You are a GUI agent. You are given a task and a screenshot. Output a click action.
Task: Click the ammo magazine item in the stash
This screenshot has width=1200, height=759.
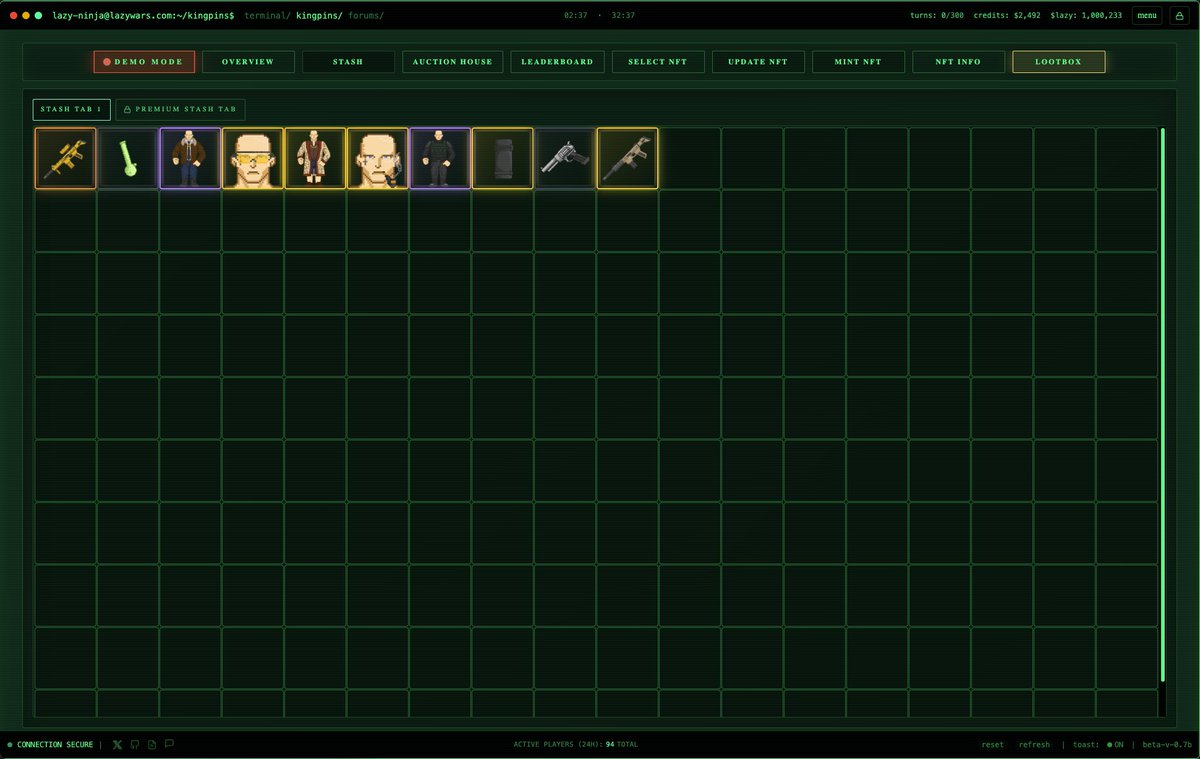(x=502, y=157)
